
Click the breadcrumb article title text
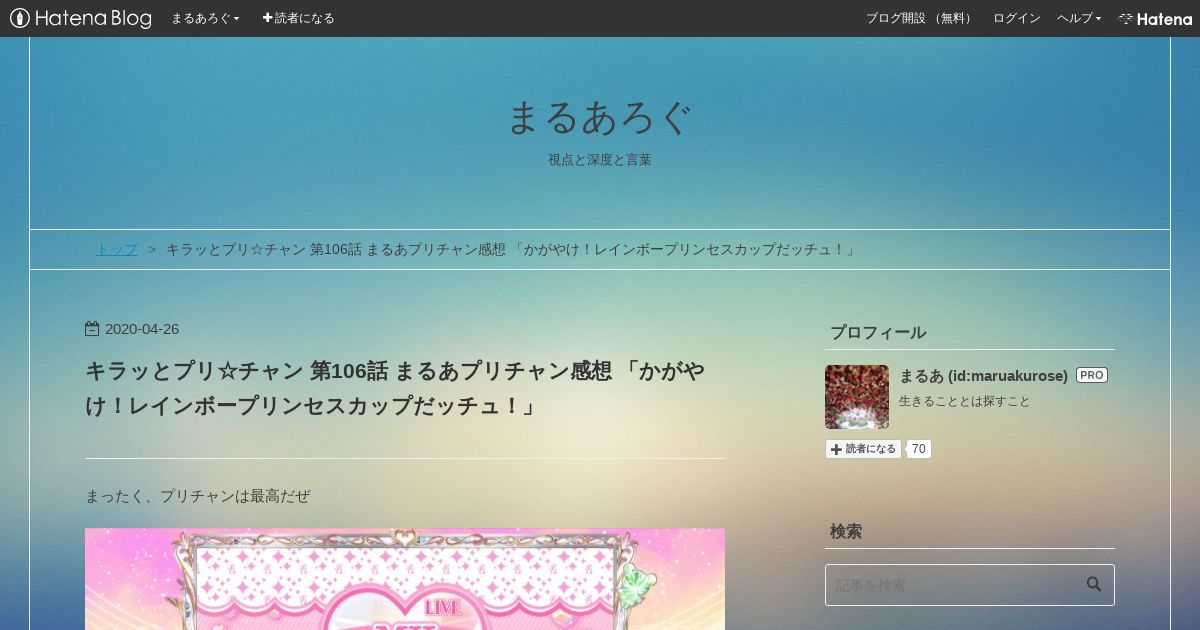512,249
